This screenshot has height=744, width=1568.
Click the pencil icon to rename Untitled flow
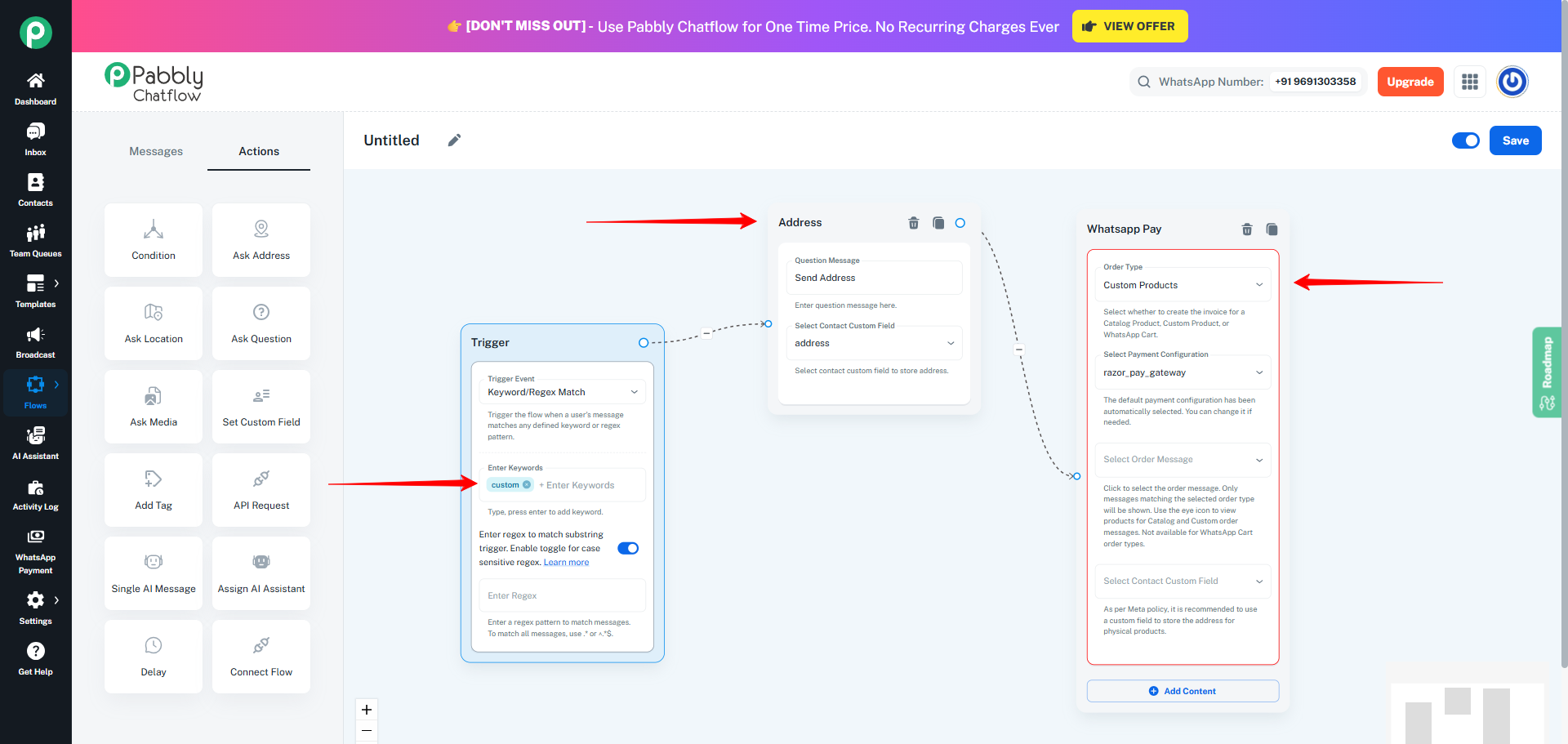(455, 140)
